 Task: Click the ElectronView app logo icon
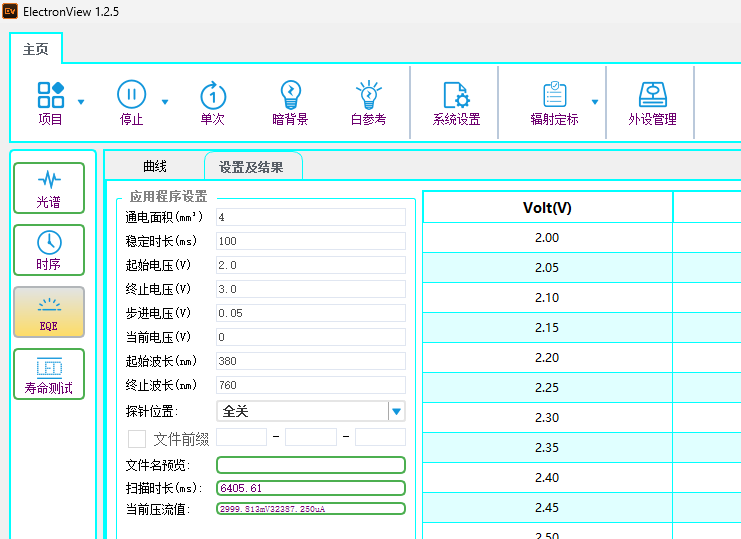pyautogui.click(x=10, y=11)
